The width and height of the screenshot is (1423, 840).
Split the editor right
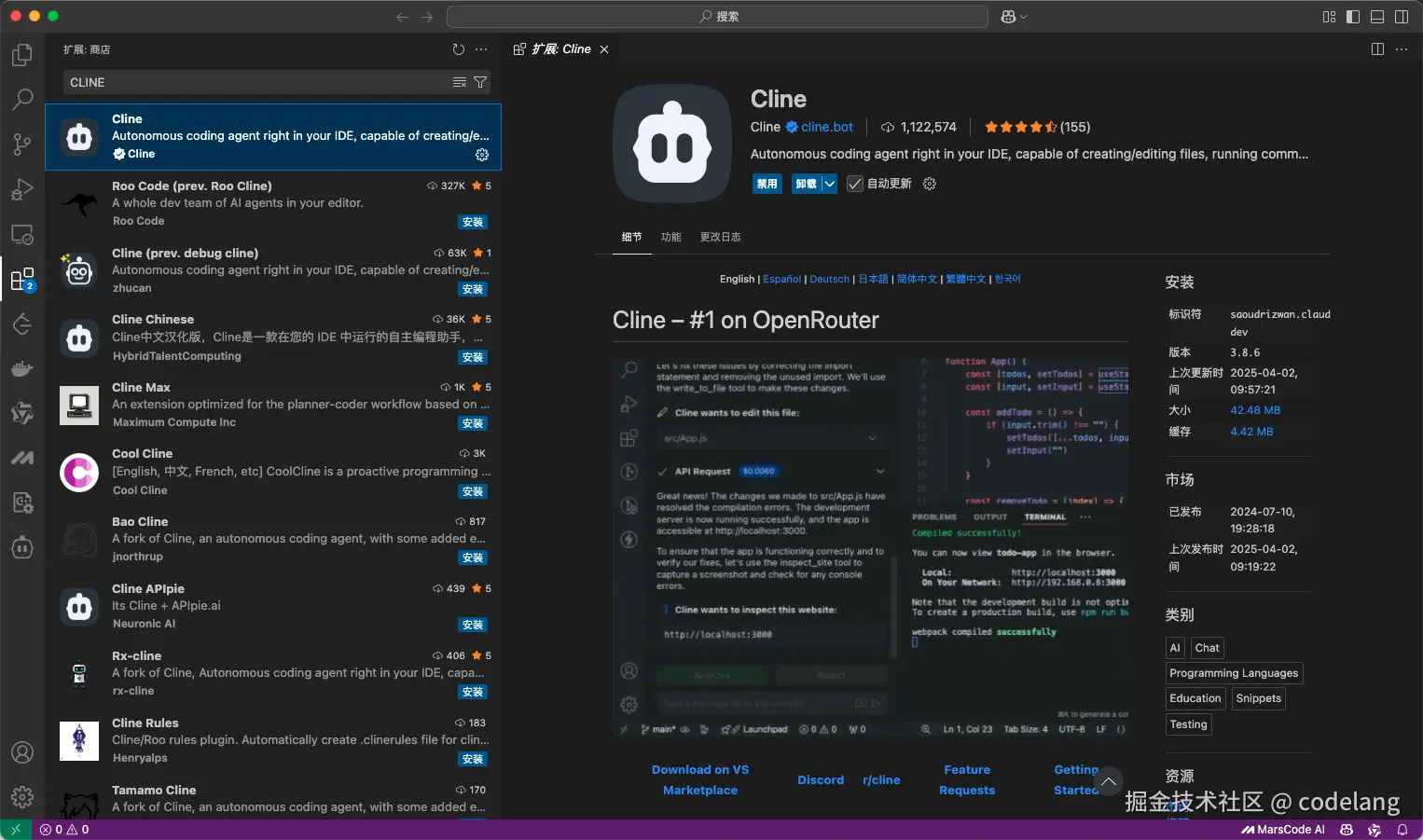(1377, 49)
